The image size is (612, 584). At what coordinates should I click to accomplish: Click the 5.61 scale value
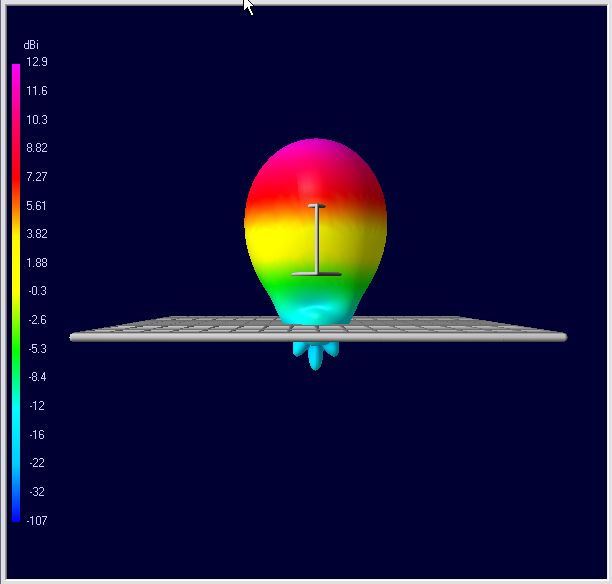[36, 206]
